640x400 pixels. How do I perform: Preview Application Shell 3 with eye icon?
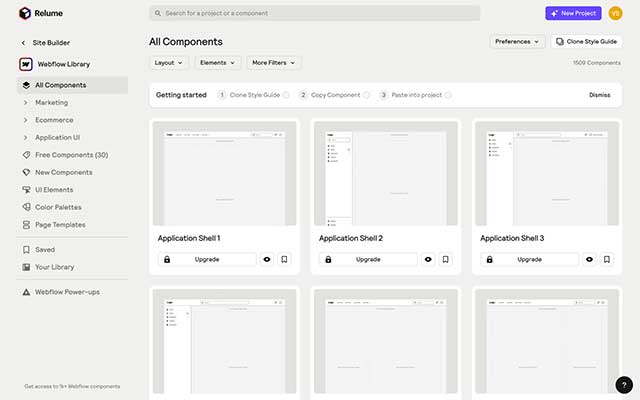589,259
